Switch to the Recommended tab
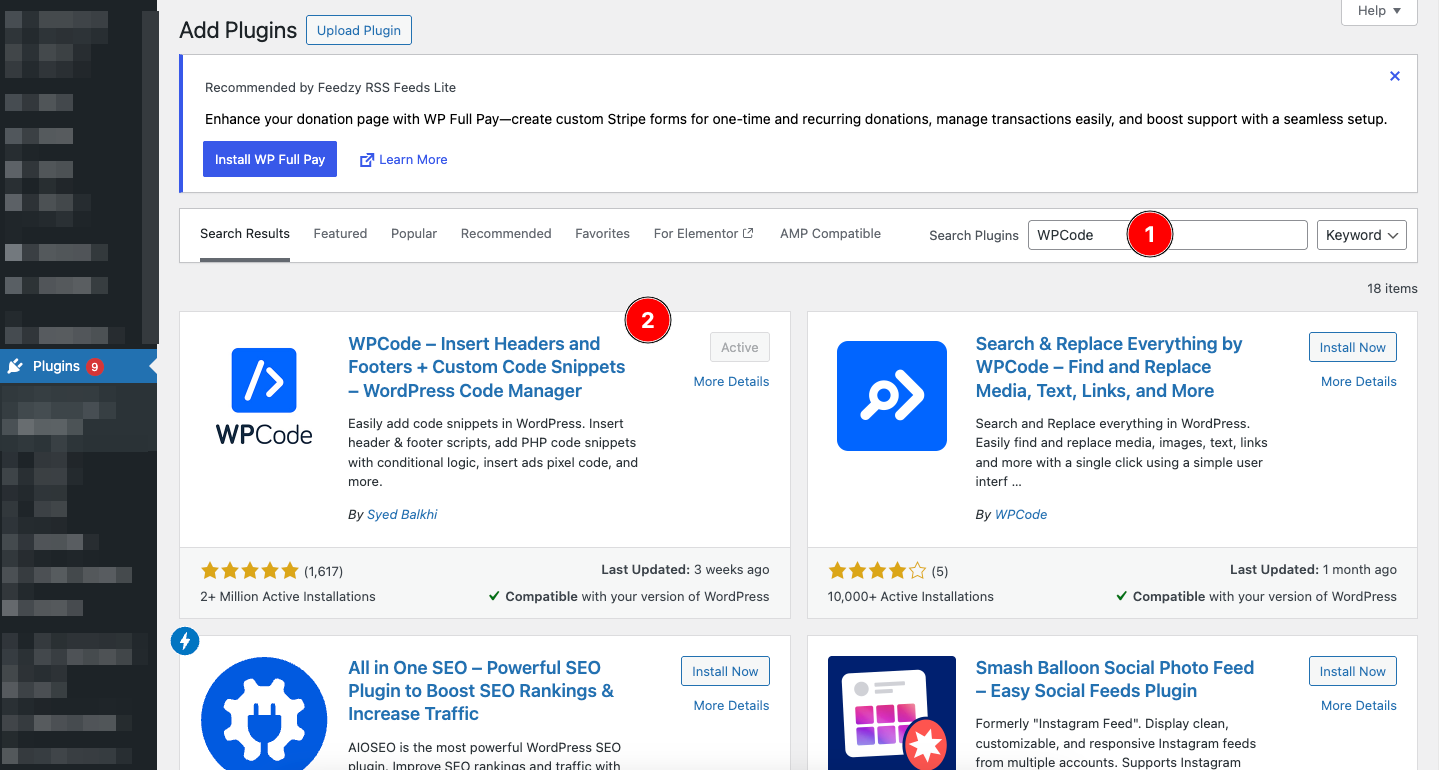Image resolution: width=1439 pixels, height=770 pixels. (506, 234)
